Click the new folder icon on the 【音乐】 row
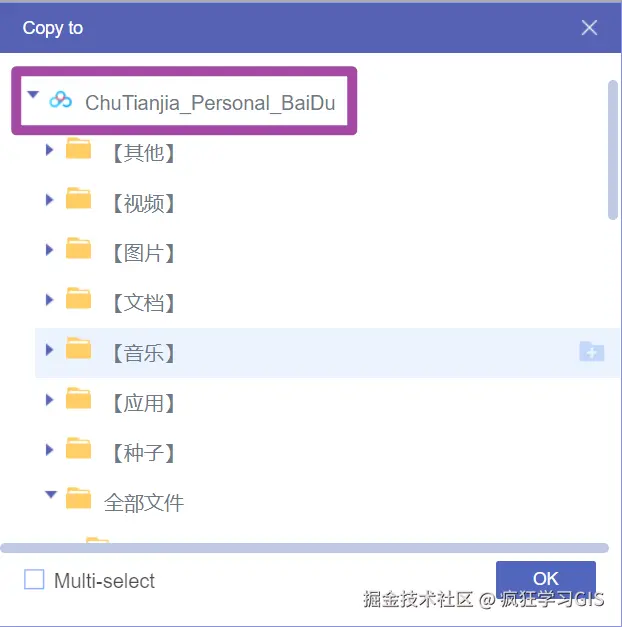Image resolution: width=622 pixels, height=627 pixels. (x=591, y=351)
